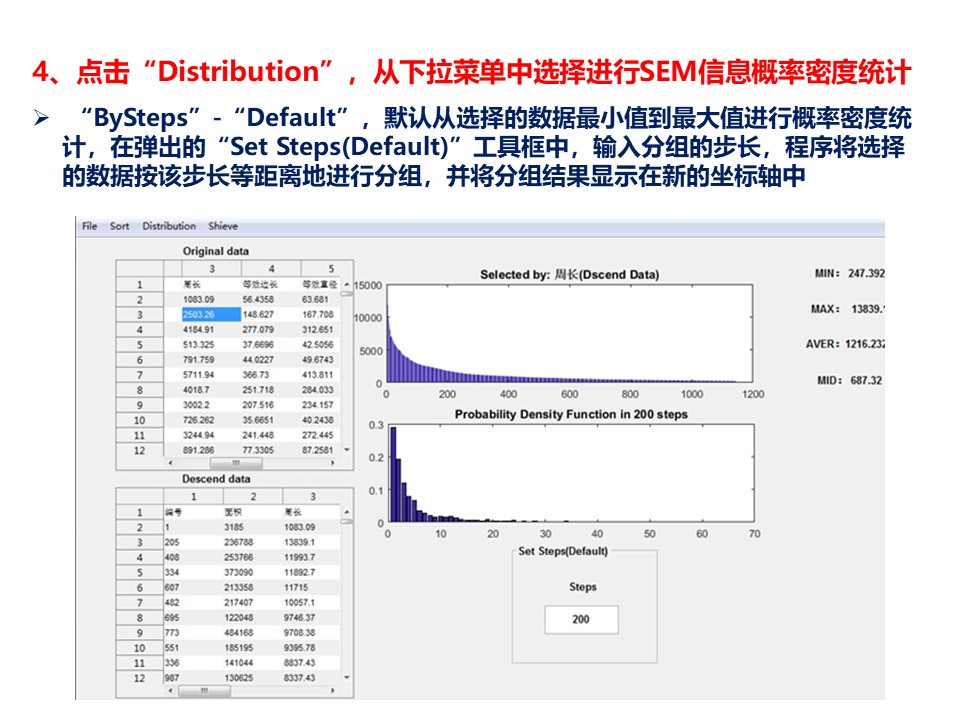Click Original data horizontal scroll left arrow
Screen dimensions: 960x720
coord(170,463)
